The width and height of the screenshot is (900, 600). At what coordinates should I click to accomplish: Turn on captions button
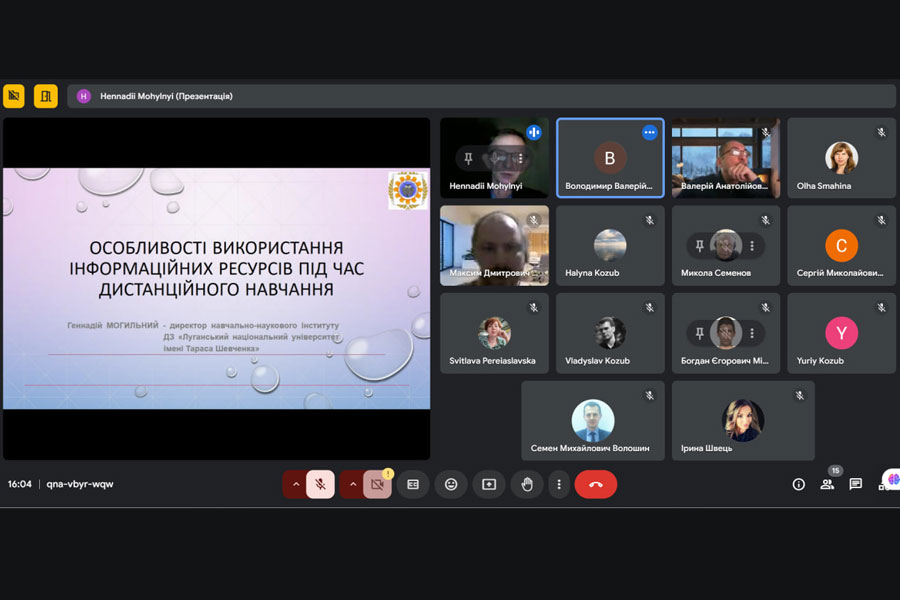(x=413, y=484)
